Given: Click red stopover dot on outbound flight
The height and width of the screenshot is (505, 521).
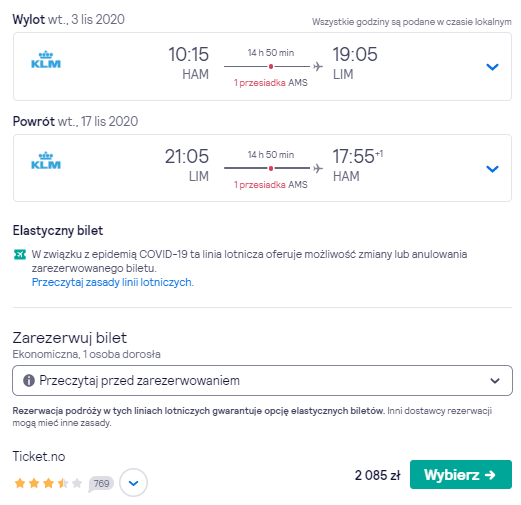Looking at the screenshot, I should 271,67.
